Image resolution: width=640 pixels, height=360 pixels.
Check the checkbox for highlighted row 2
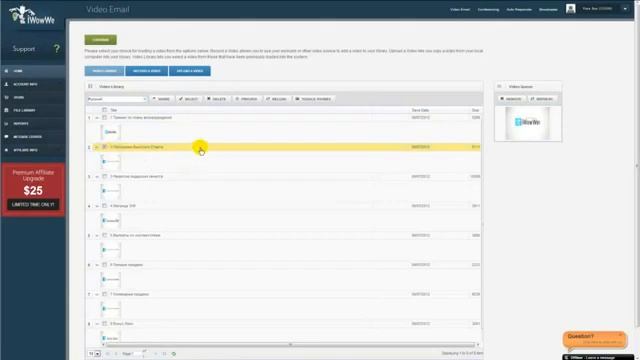(104, 147)
